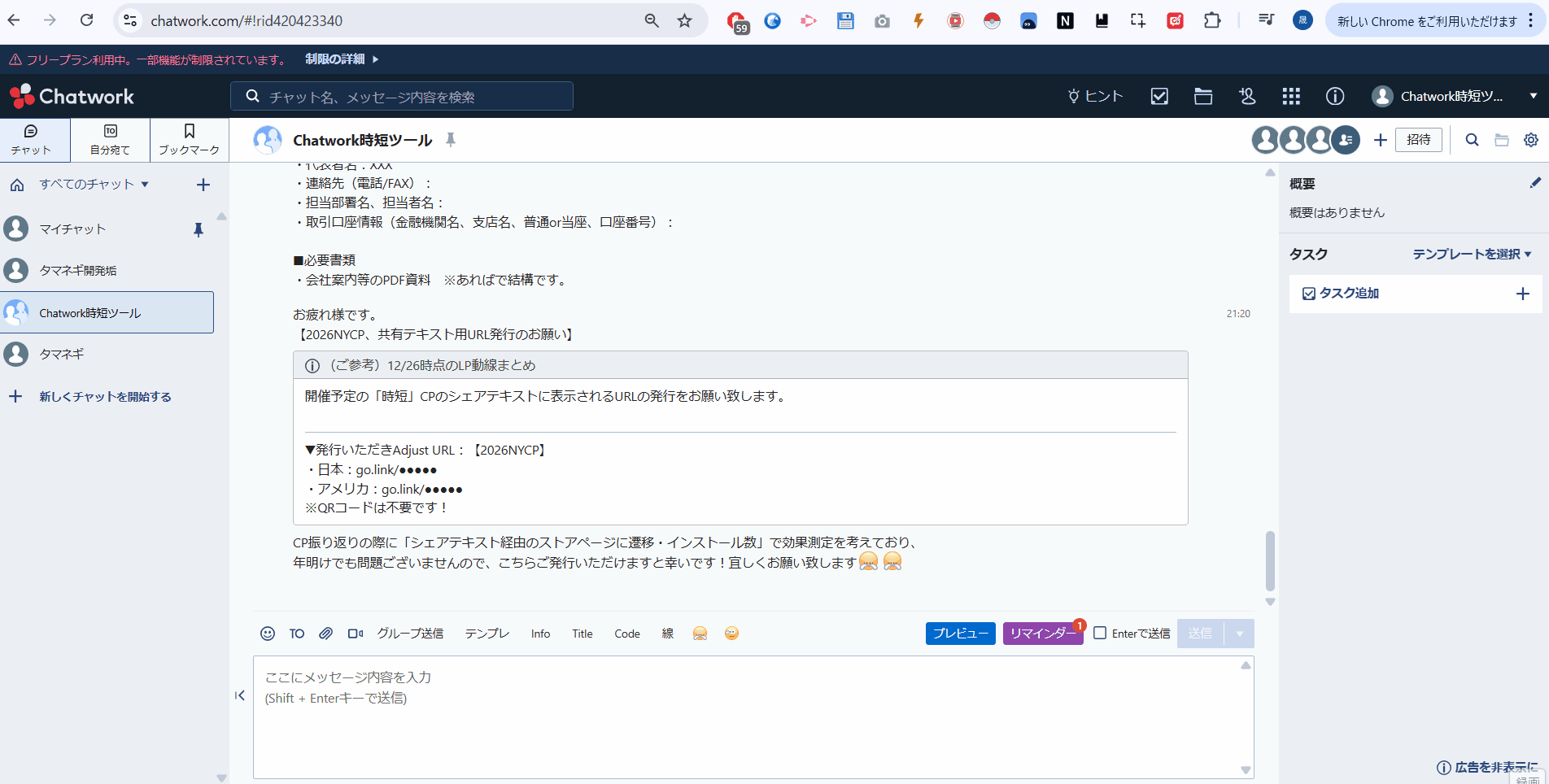Open the account profile dropdown

(1455, 97)
